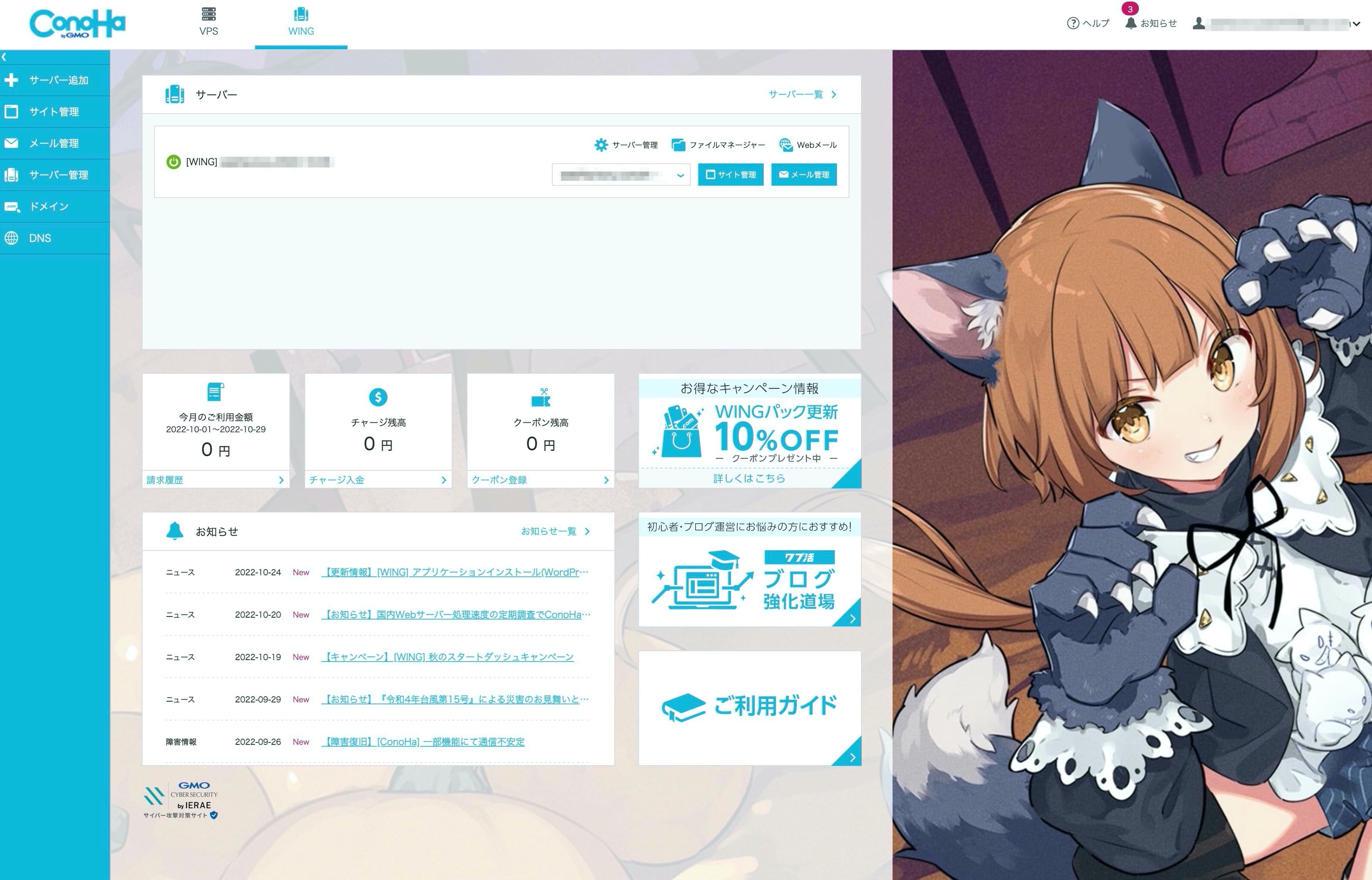This screenshot has height=880, width=1372.
Task: Click the Webmail globe icon
Action: tap(786, 145)
